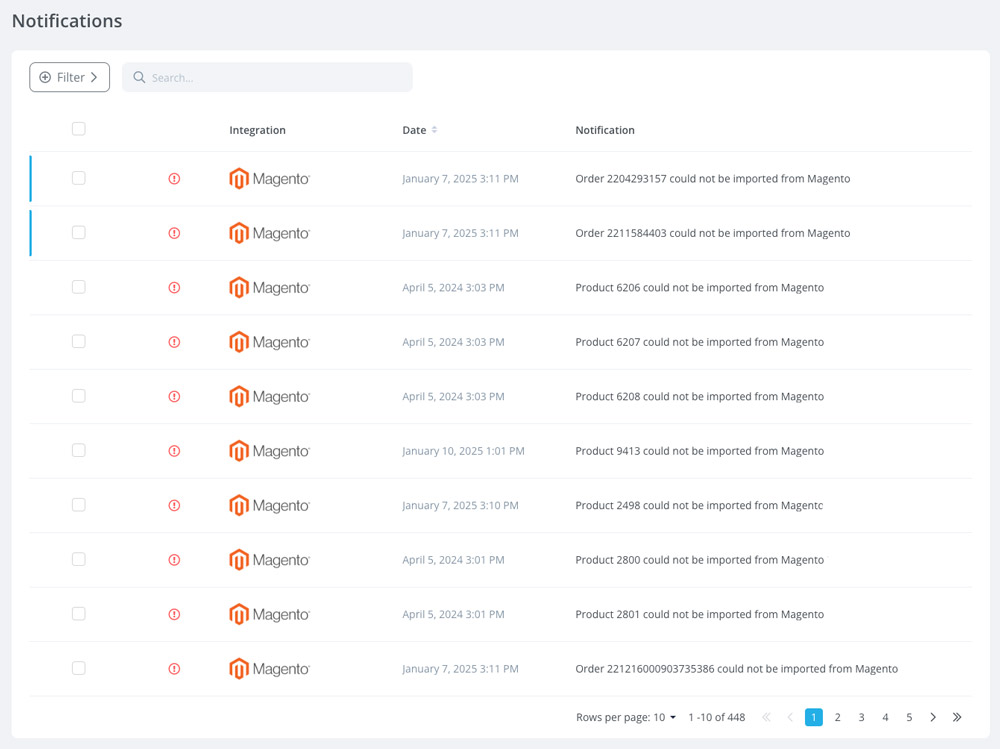Click error icon in Product 2800 row
The image size is (1000, 749).
pyautogui.click(x=174, y=560)
